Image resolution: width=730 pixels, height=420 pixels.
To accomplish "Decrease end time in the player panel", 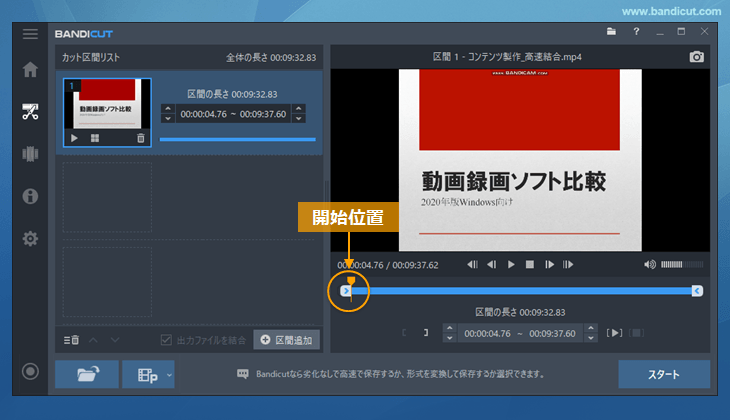I will [591, 338].
